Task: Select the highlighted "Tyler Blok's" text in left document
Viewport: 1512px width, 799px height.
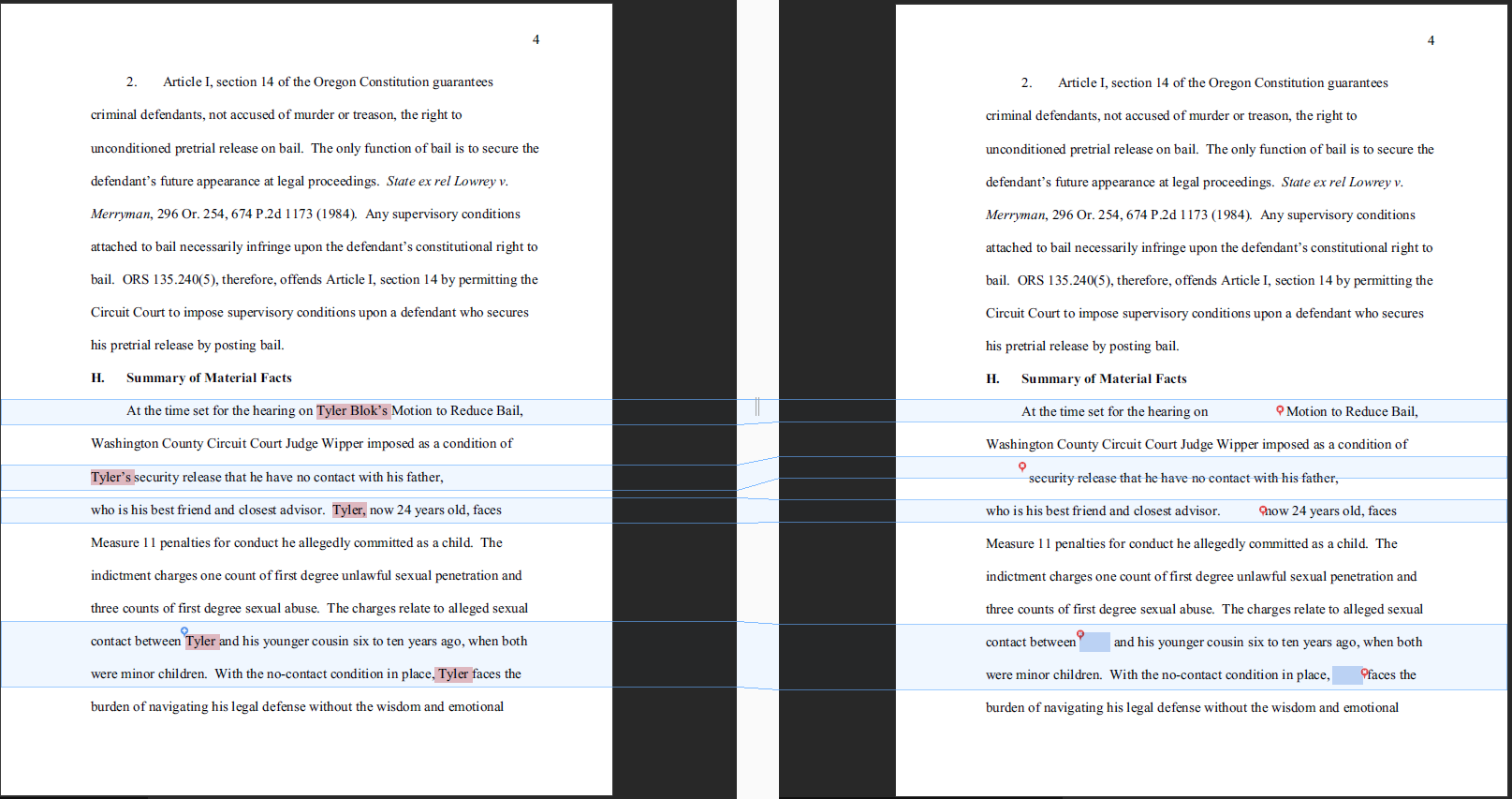Action: tap(352, 411)
